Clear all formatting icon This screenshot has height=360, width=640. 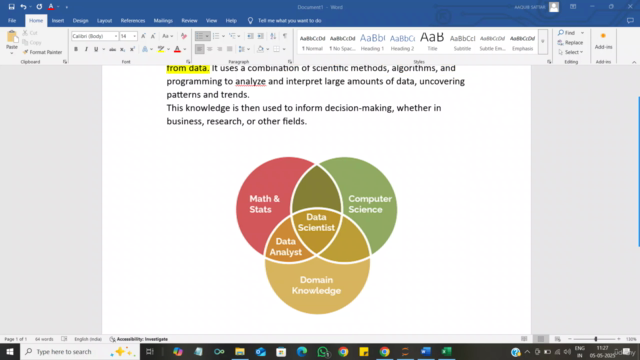[x=184, y=36]
